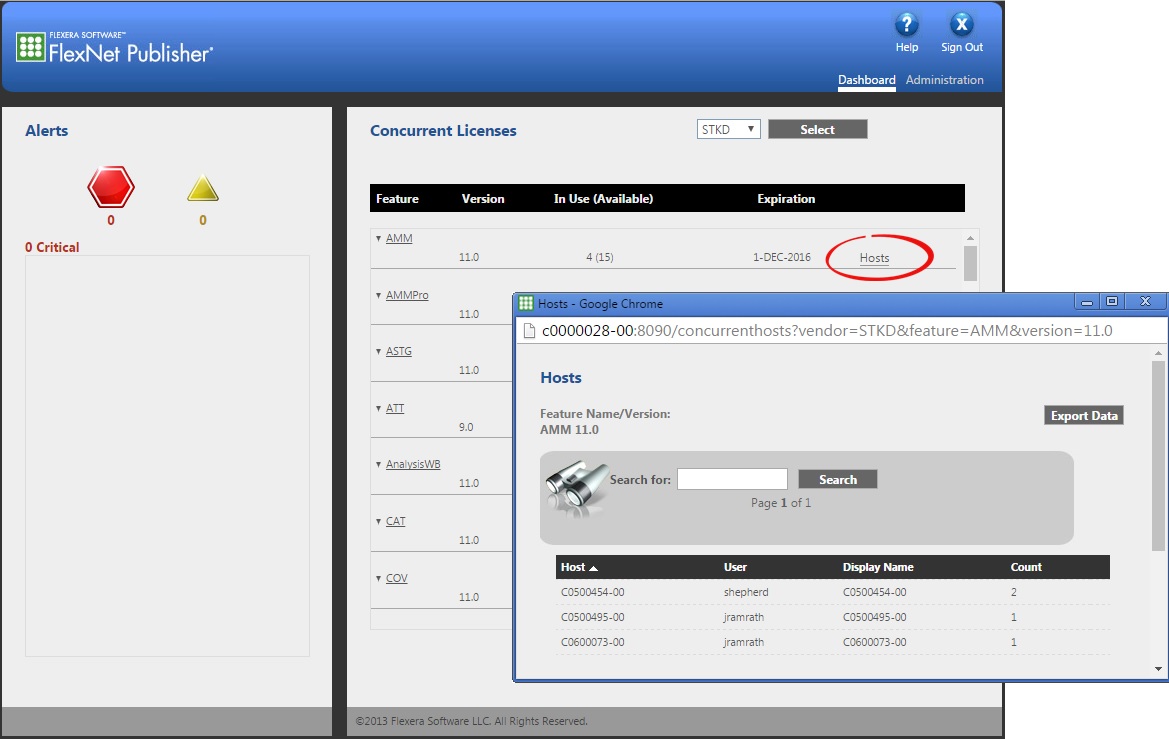Screen dimensions: 1169x739
Task: Click the Search button in Hosts
Action: pos(838,479)
